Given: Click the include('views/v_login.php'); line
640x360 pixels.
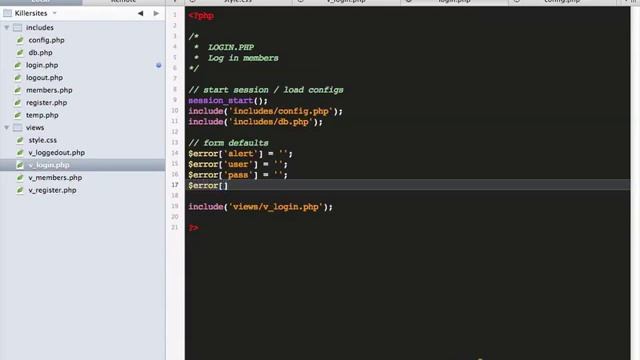Looking at the screenshot, I should (x=260, y=207).
